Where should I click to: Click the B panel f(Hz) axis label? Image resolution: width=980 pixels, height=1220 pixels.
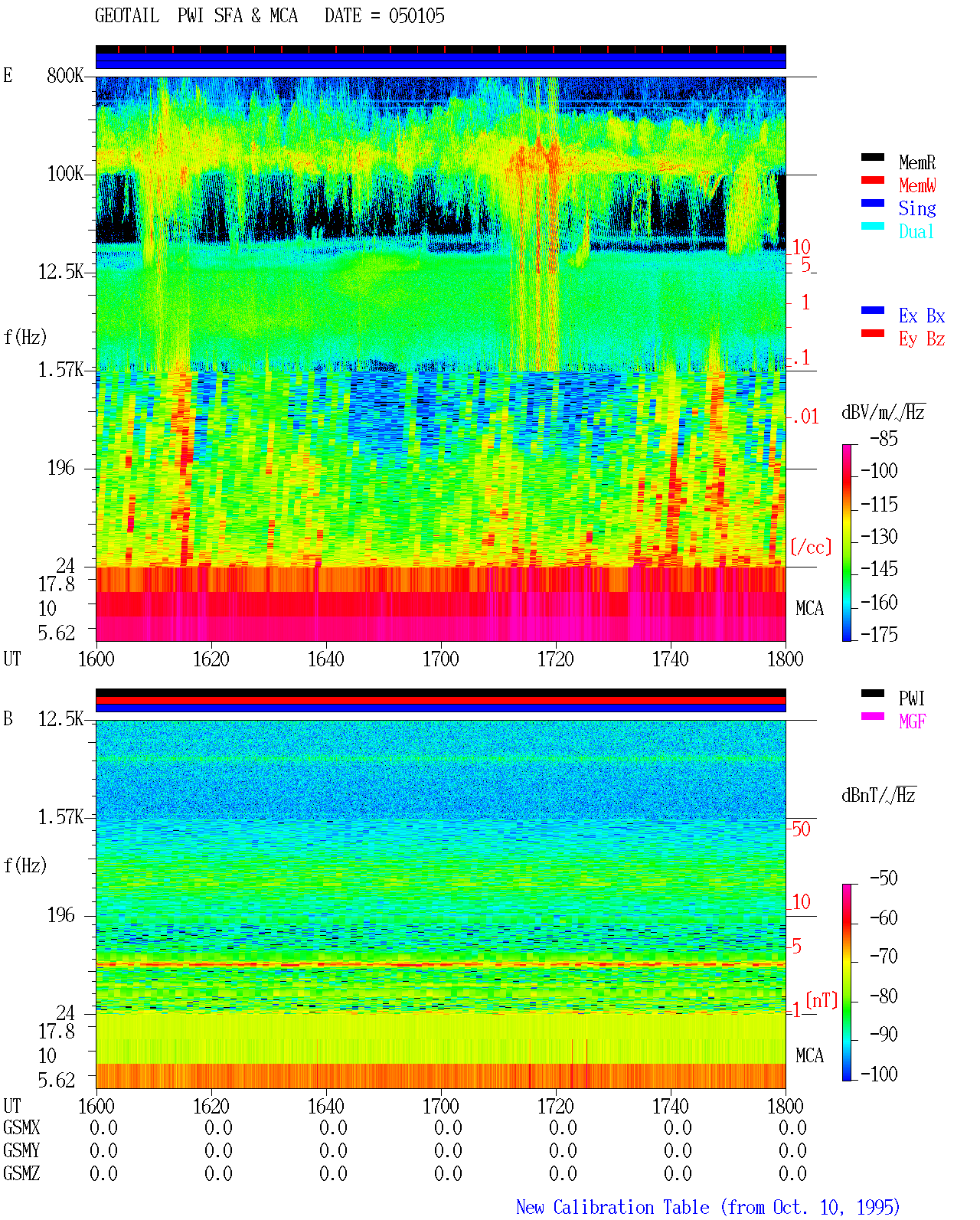(x=25, y=865)
